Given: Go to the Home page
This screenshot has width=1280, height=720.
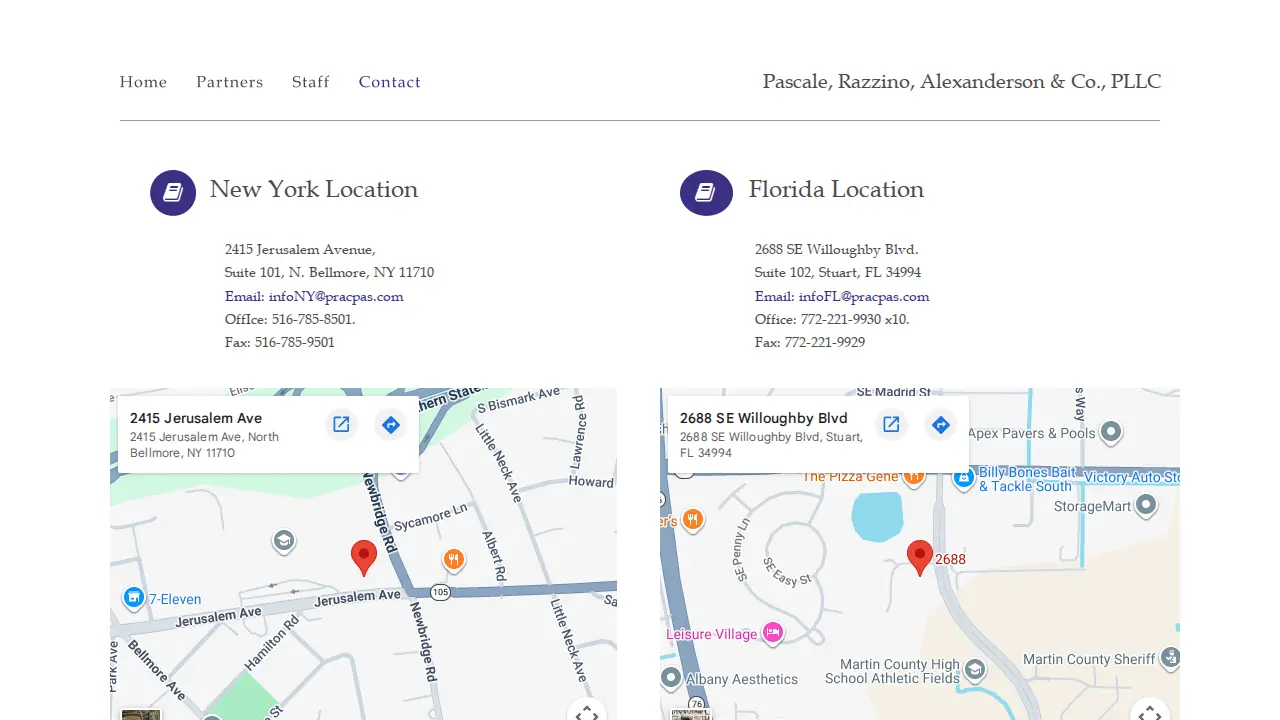Looking at the screenshot, I should tap(144, 82).
